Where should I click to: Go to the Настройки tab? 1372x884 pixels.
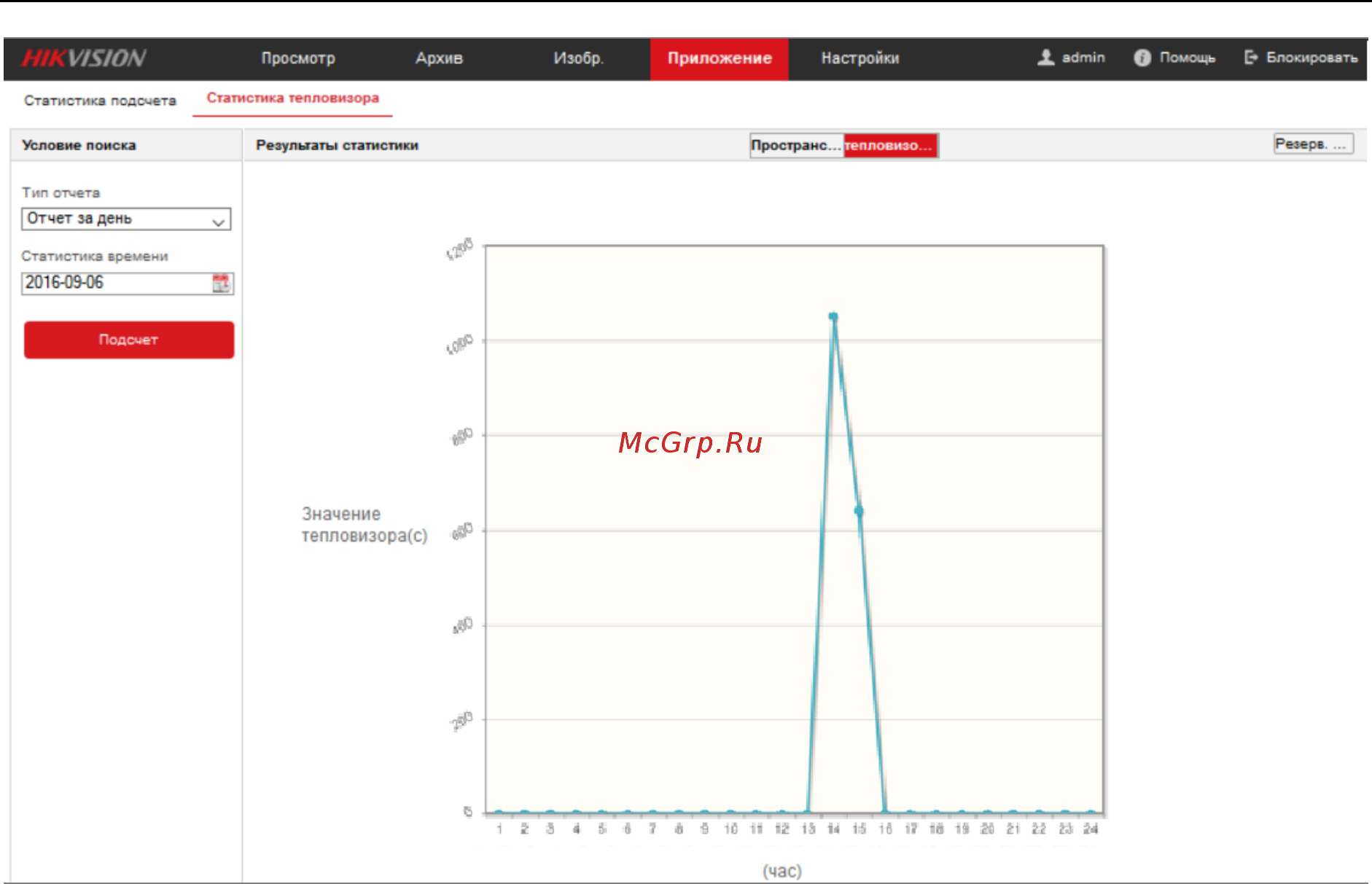[860, 58]
